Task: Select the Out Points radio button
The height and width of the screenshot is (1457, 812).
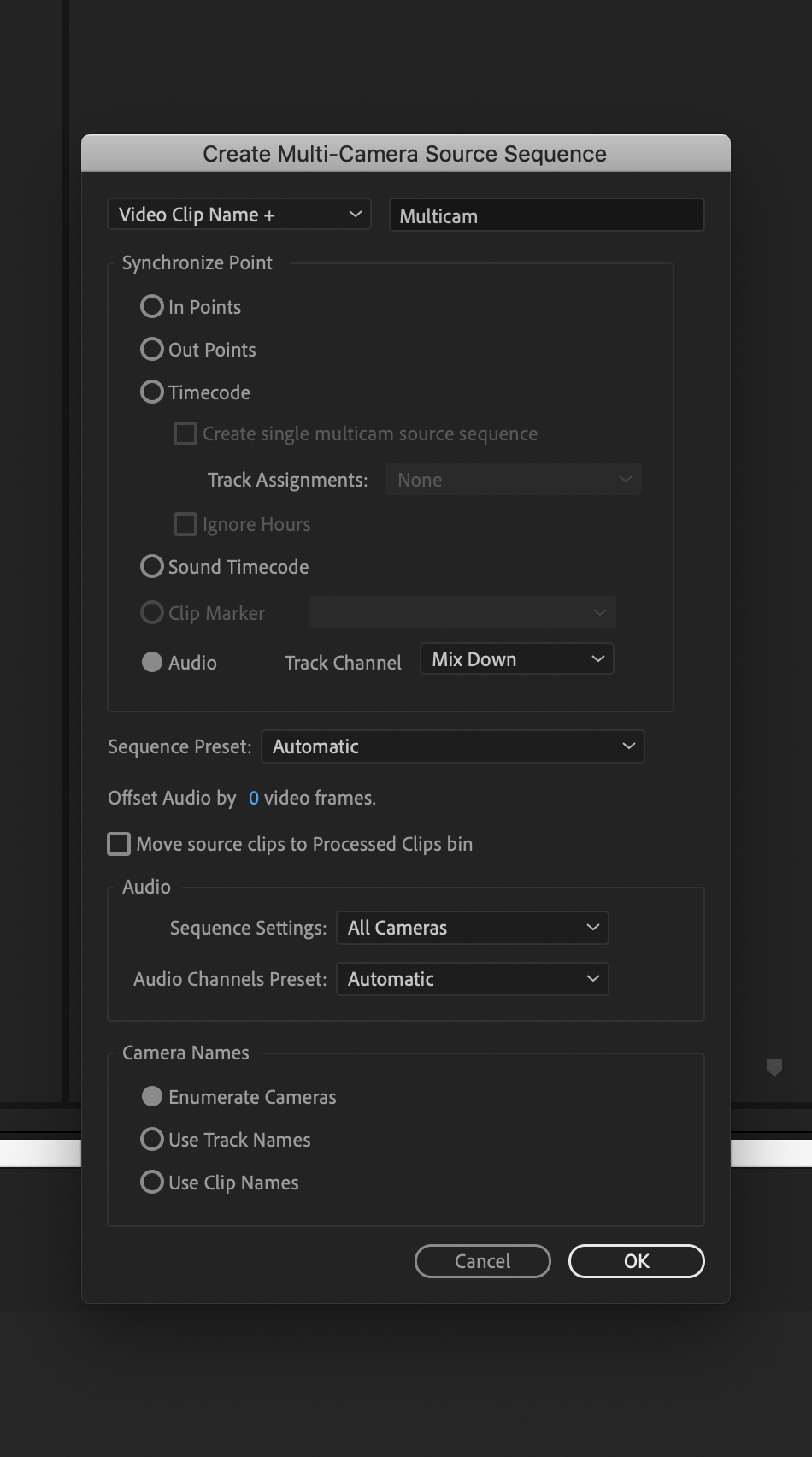Action: 152,350
